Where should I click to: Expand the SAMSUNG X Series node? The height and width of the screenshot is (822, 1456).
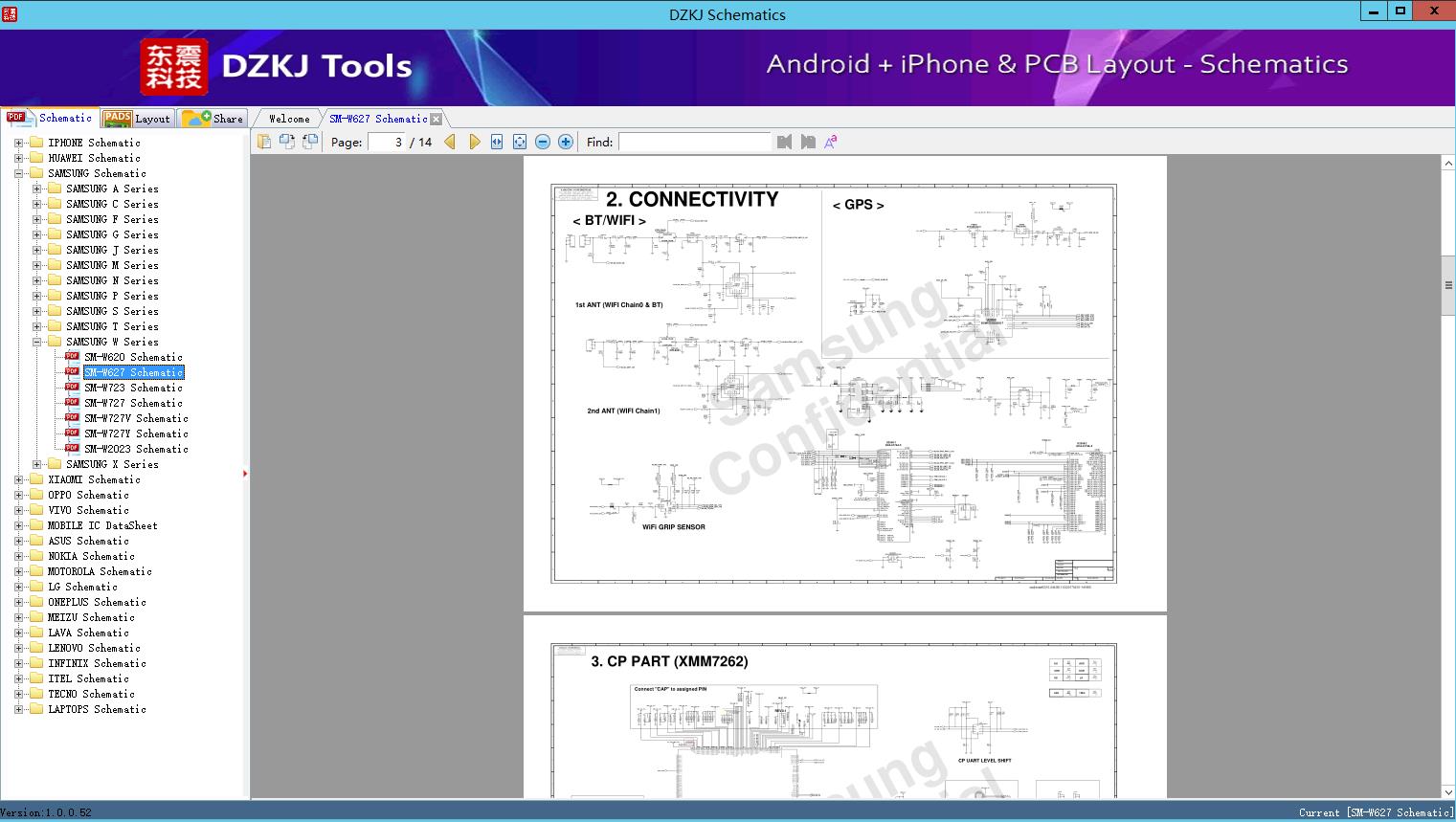click(x=36, y=464)
